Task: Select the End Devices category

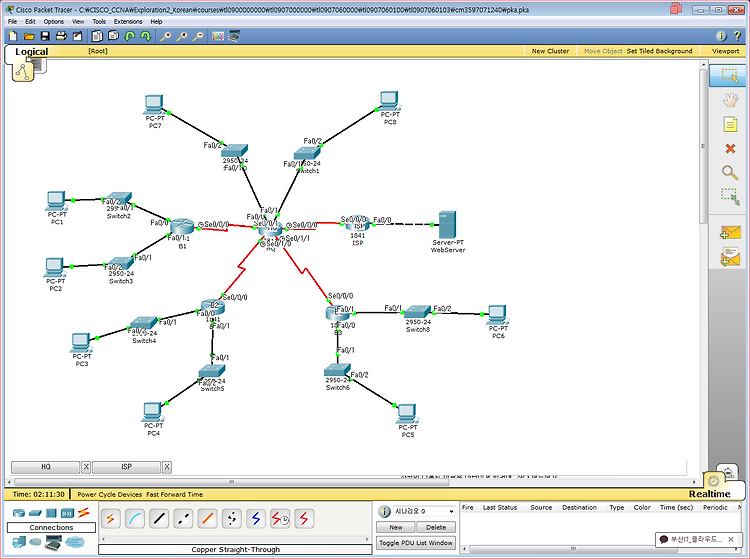Action: pyautogui.click(x=19, y=542)
